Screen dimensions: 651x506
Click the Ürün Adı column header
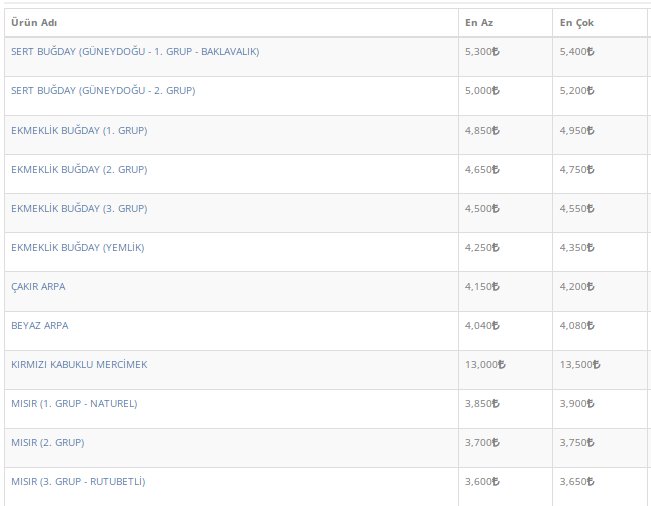31,22
